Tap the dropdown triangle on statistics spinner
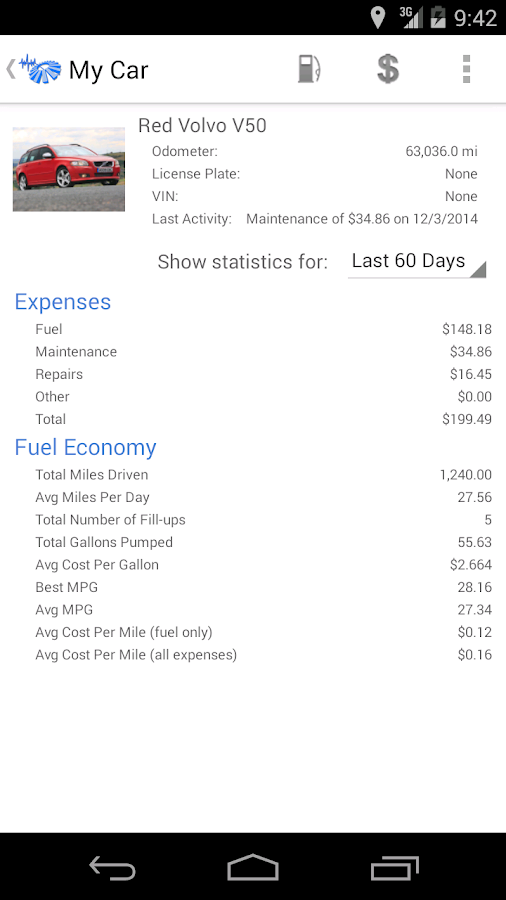The width and height of the screenshot is (506, 900). [x=478, y=269]
